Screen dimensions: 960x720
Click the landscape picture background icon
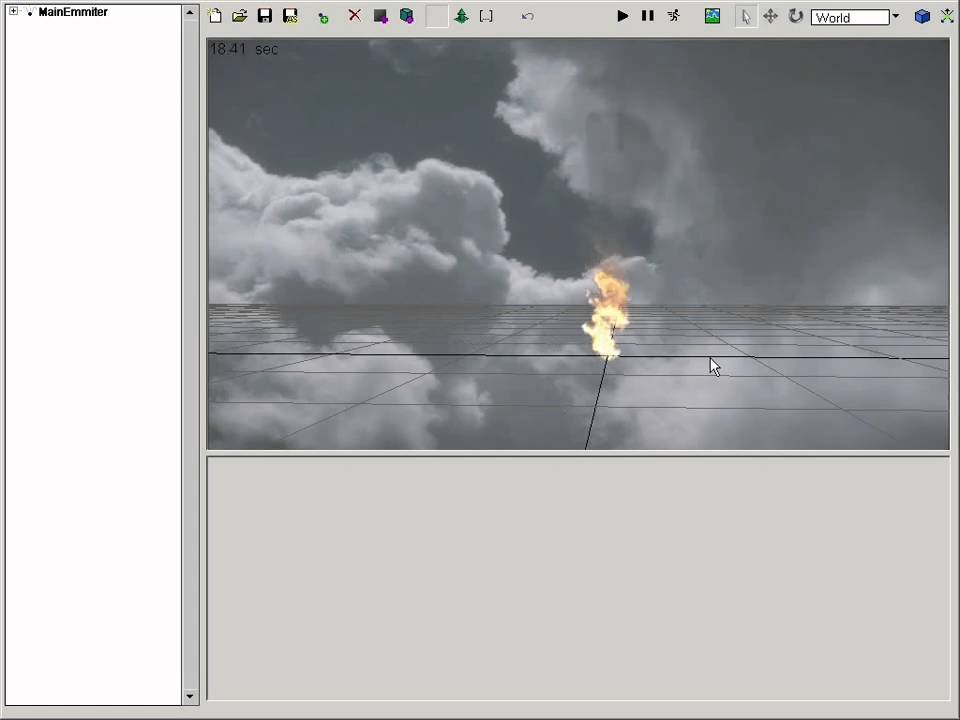click(712, 16)
